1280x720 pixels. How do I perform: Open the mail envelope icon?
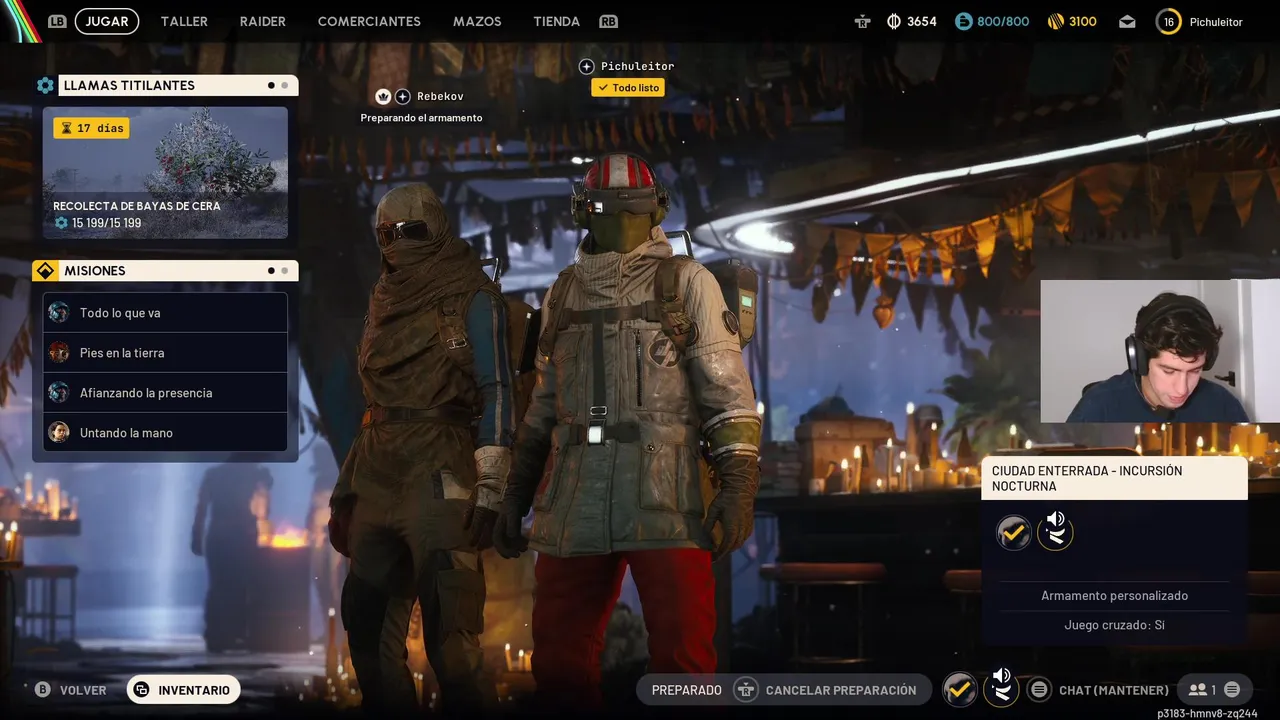1127,21
